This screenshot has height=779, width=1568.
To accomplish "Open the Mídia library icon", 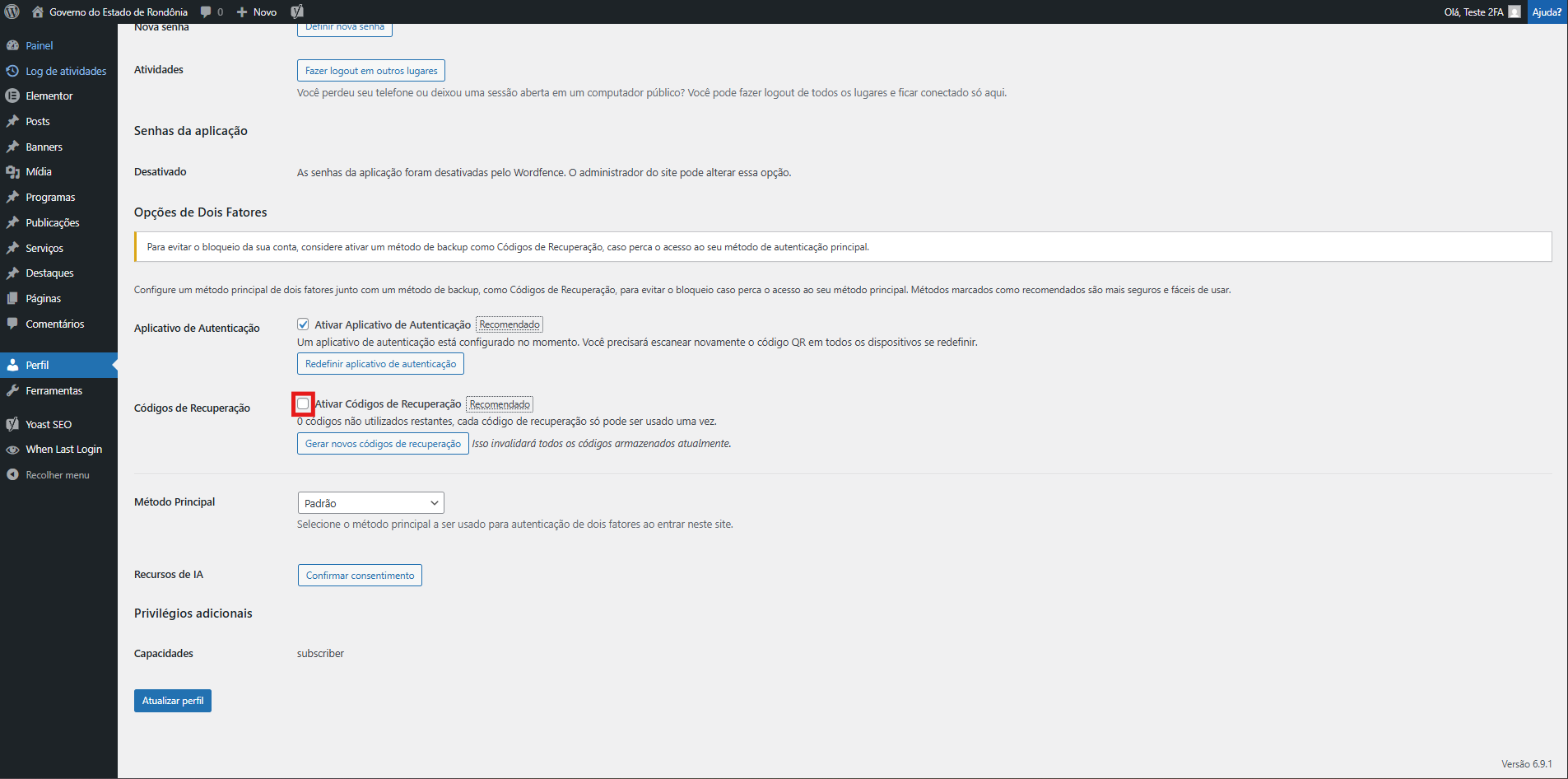I will tap(13, 171).
